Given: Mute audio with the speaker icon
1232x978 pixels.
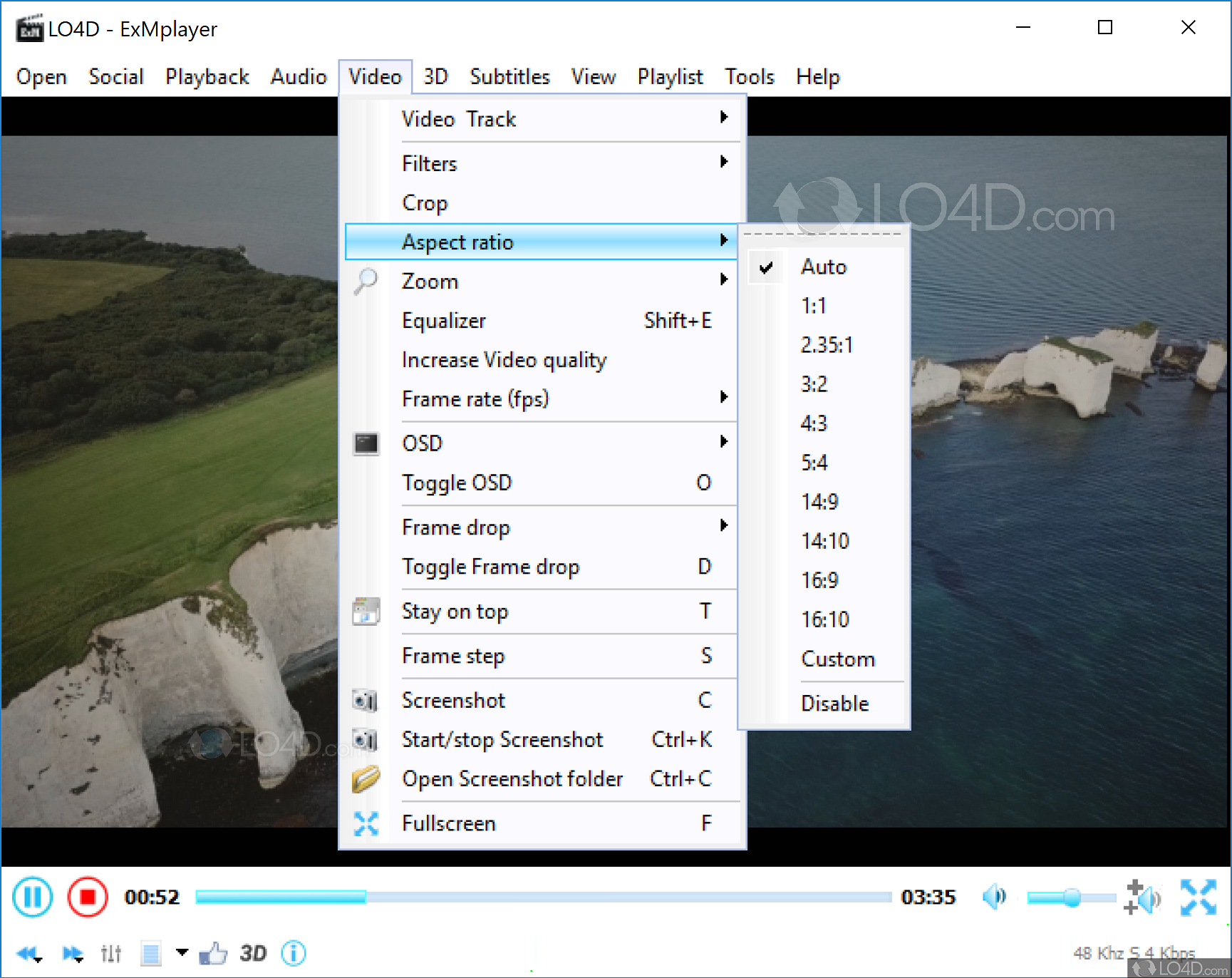Looking at the screenshot, I should (994, 897).
